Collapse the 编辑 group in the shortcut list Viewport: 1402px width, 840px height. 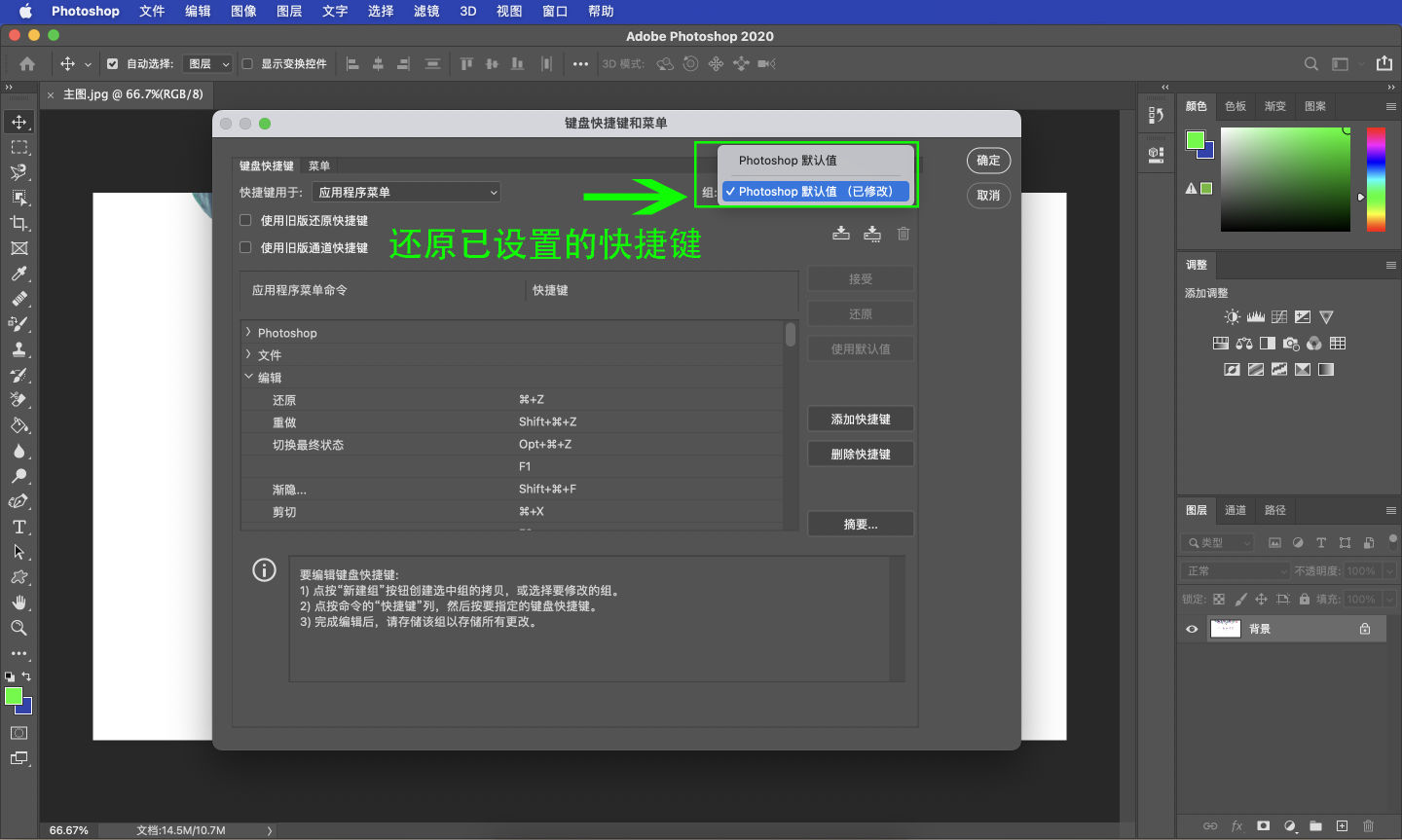(x=249, y=377)
